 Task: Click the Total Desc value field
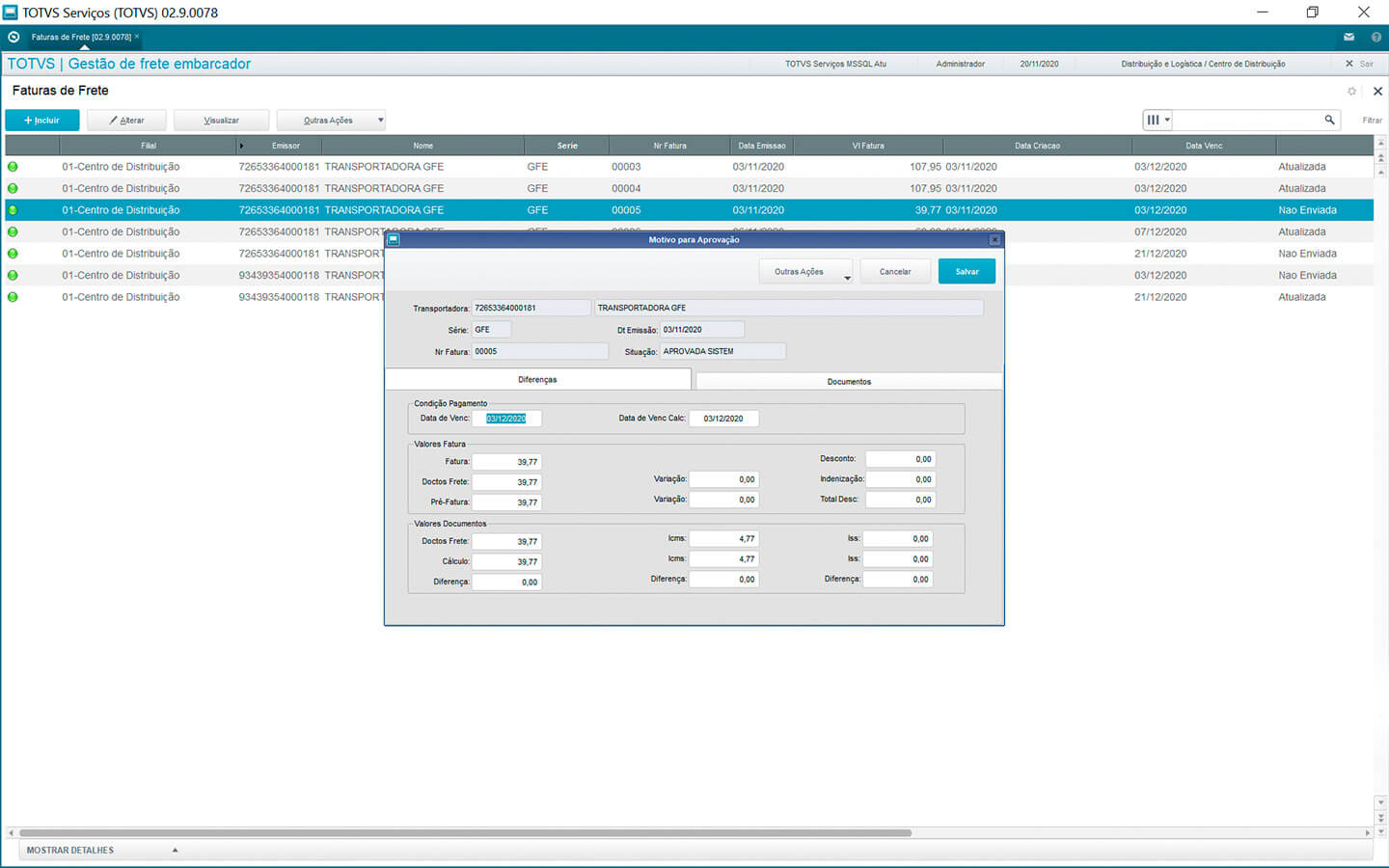click(x=900, y=500)
